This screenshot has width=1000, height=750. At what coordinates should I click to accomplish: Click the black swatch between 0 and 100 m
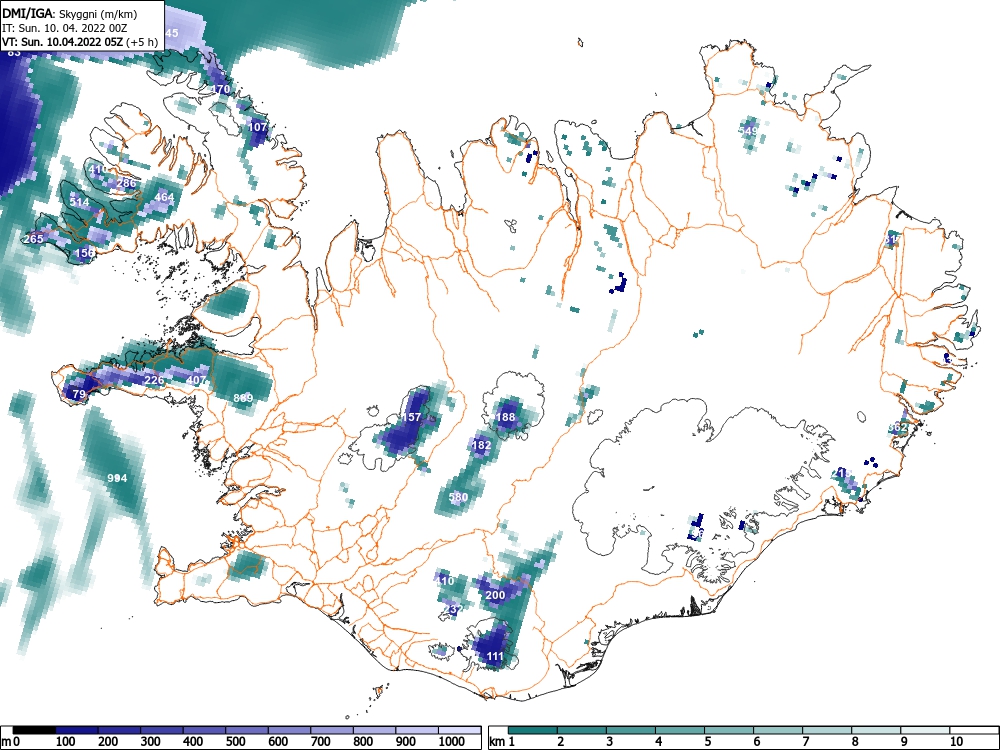coord(34,730)
